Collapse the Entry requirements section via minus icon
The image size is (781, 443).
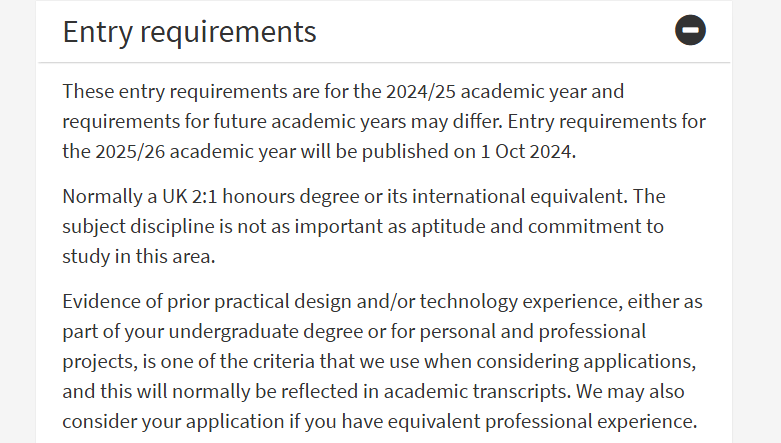pos(690,30)
